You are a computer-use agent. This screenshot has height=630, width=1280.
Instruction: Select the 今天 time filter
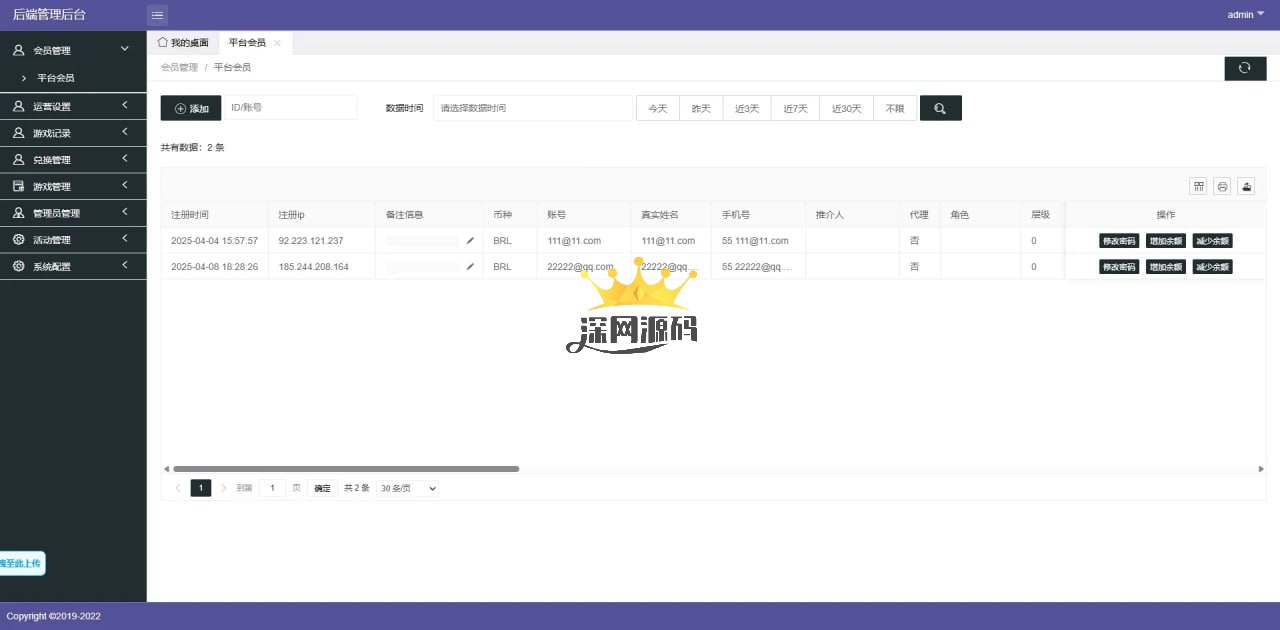point(657,108)
